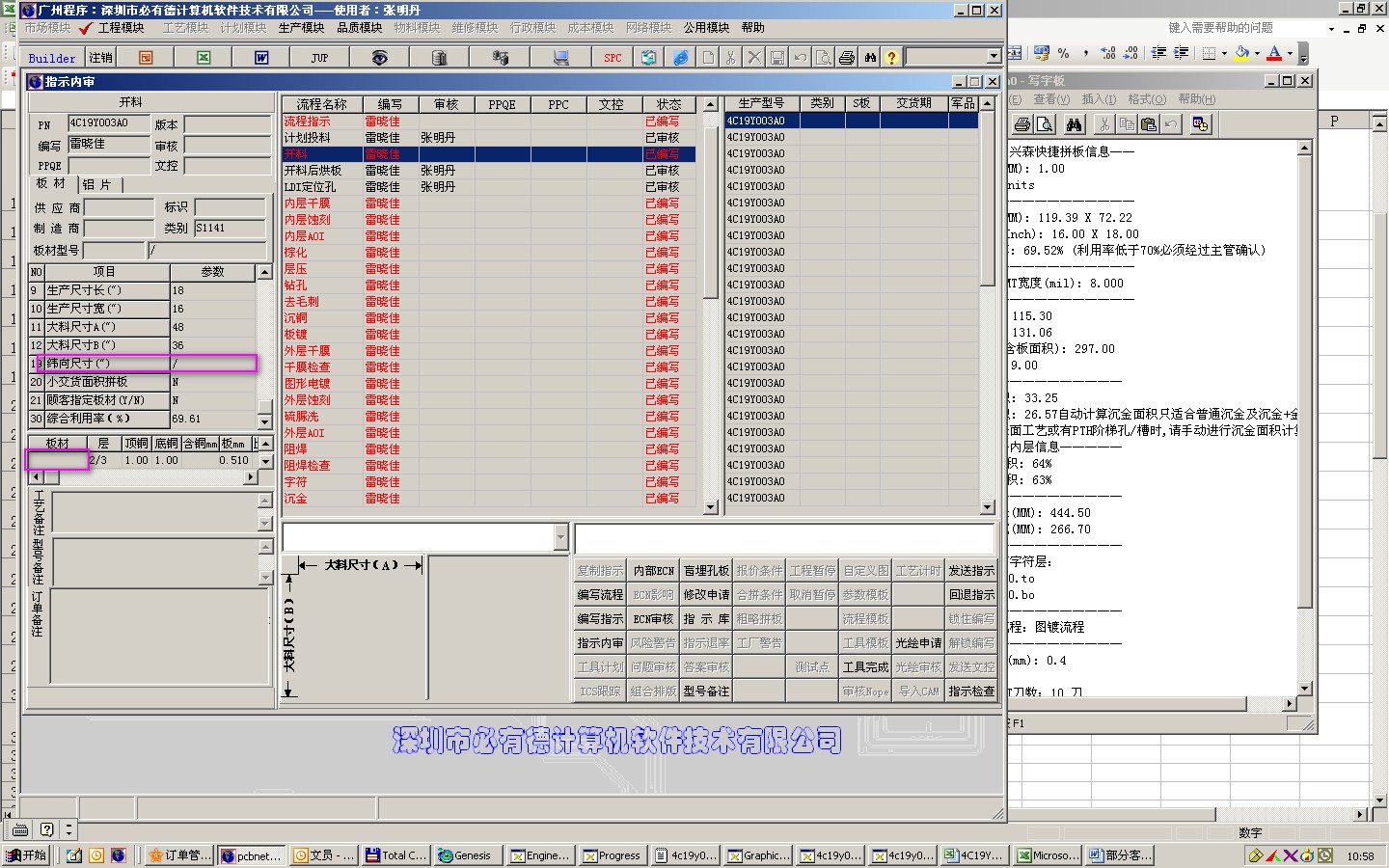Open the Excel icon in main toolbar
This screenshot has width=1389, height=868.
[204, 58]
